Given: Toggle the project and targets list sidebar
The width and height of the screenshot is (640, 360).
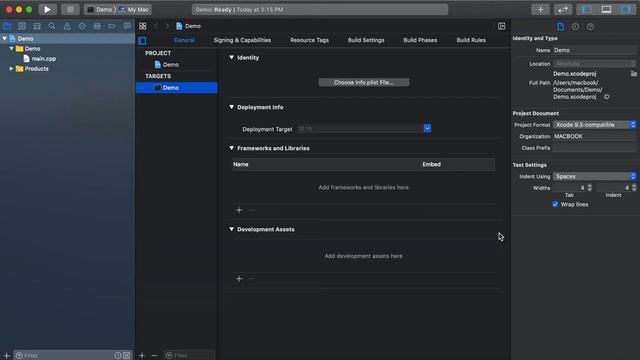Looking at the screenshot, I should pyautogui.click(x=142, y=40).
